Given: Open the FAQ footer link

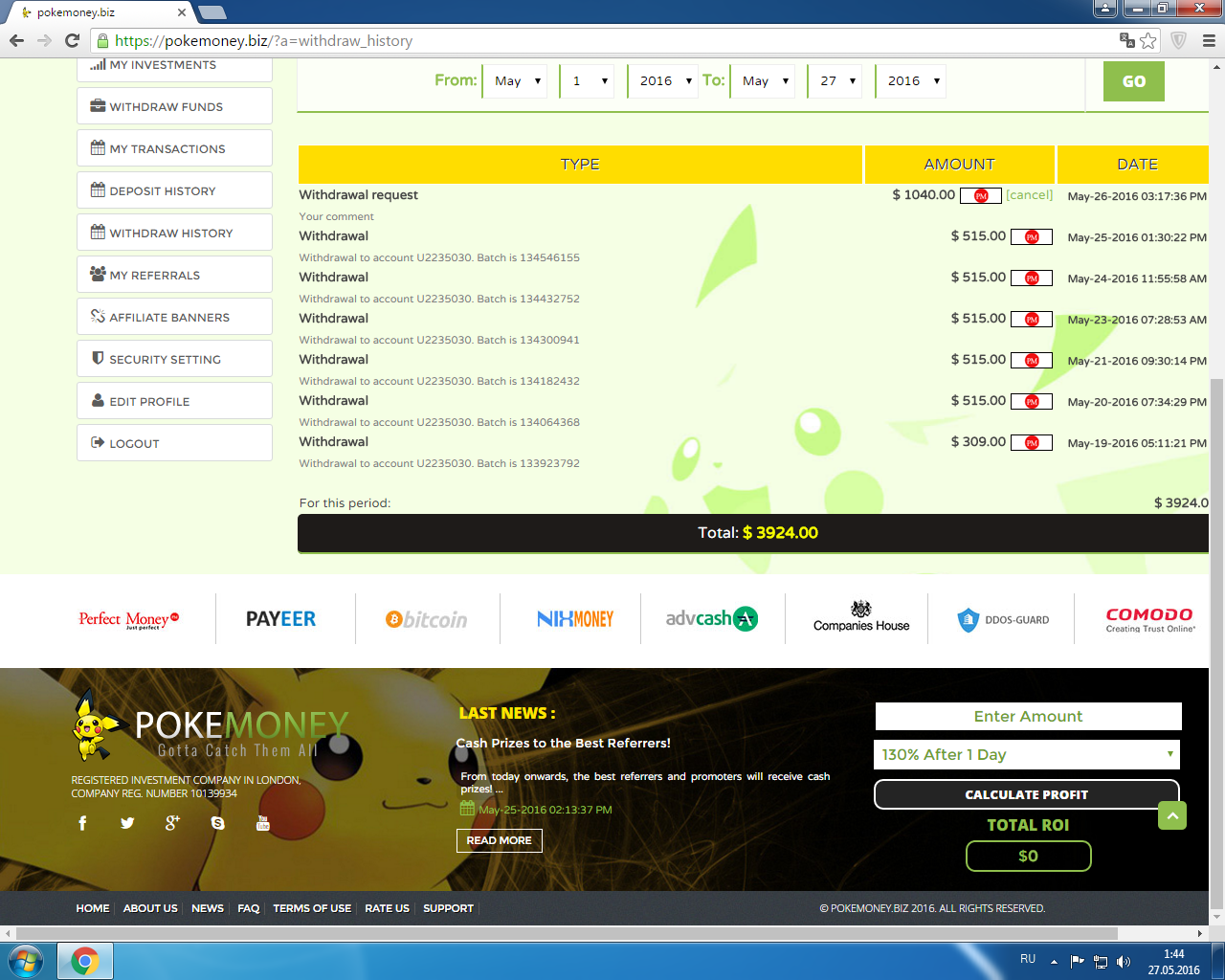Looking at the screenshot, I should point(249,908).
